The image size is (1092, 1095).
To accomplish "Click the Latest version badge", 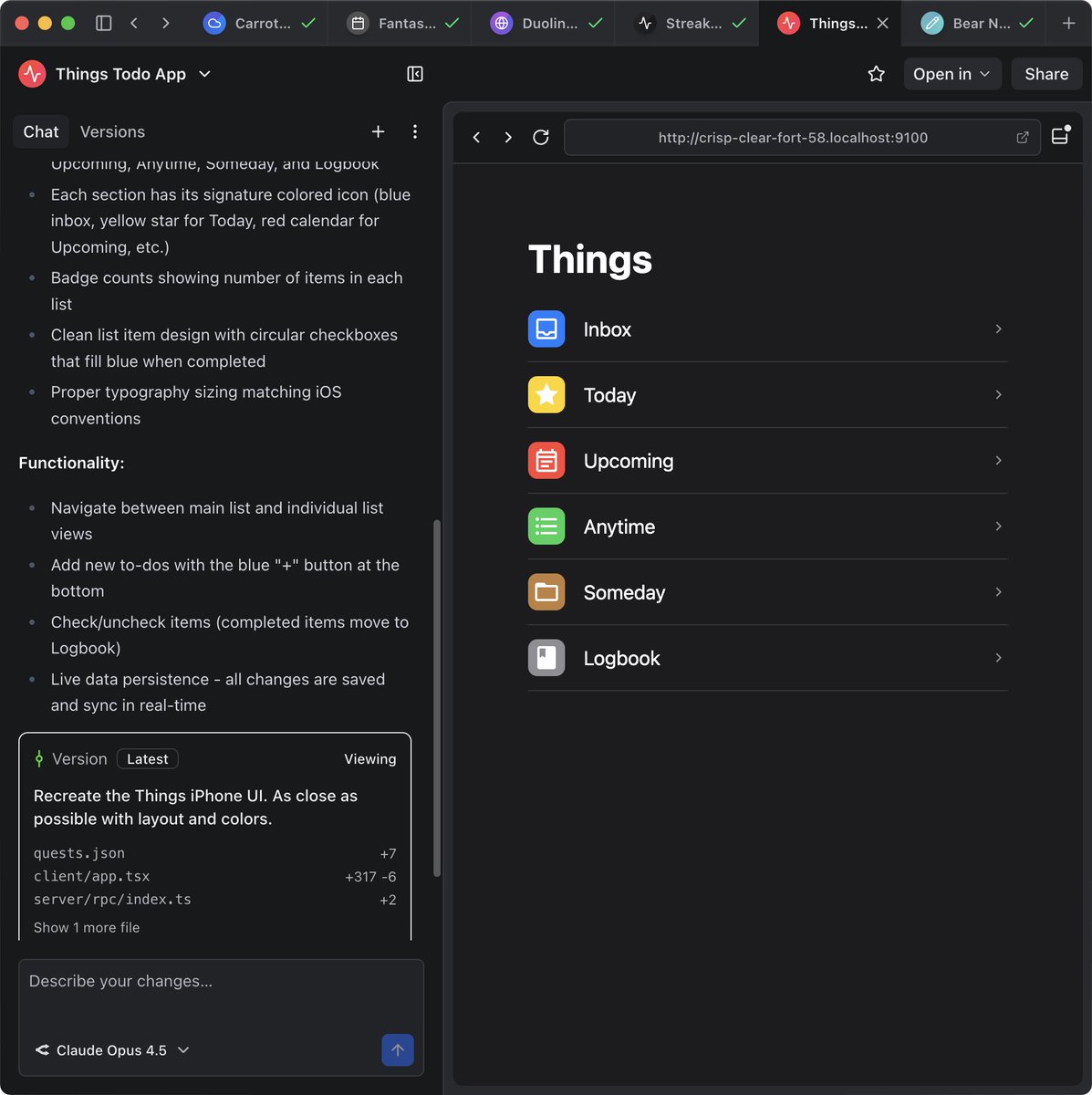I will pyautogui.click(x=148, y=758).
